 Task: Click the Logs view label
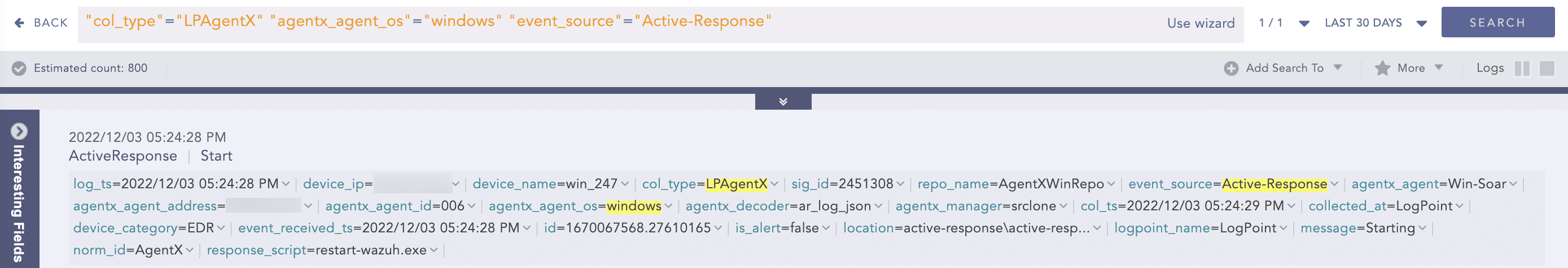1490,68
